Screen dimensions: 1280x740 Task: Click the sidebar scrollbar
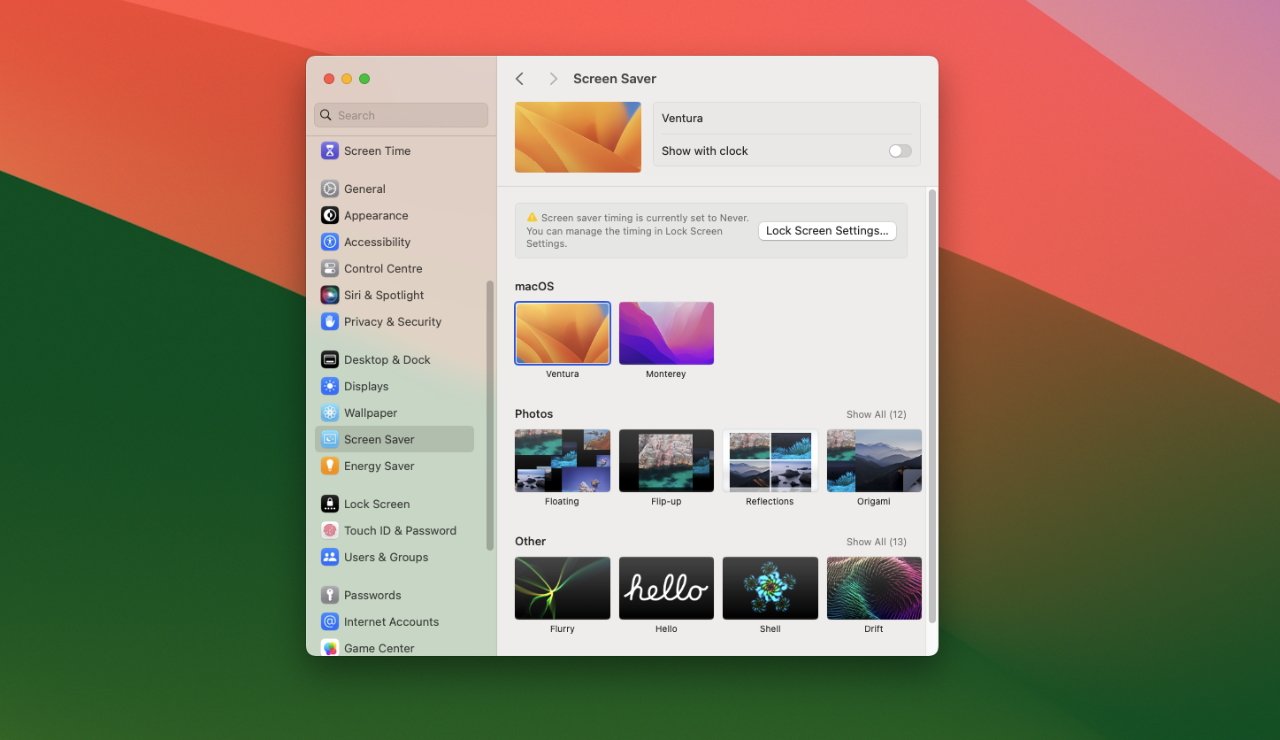click(x=490, y=415)
